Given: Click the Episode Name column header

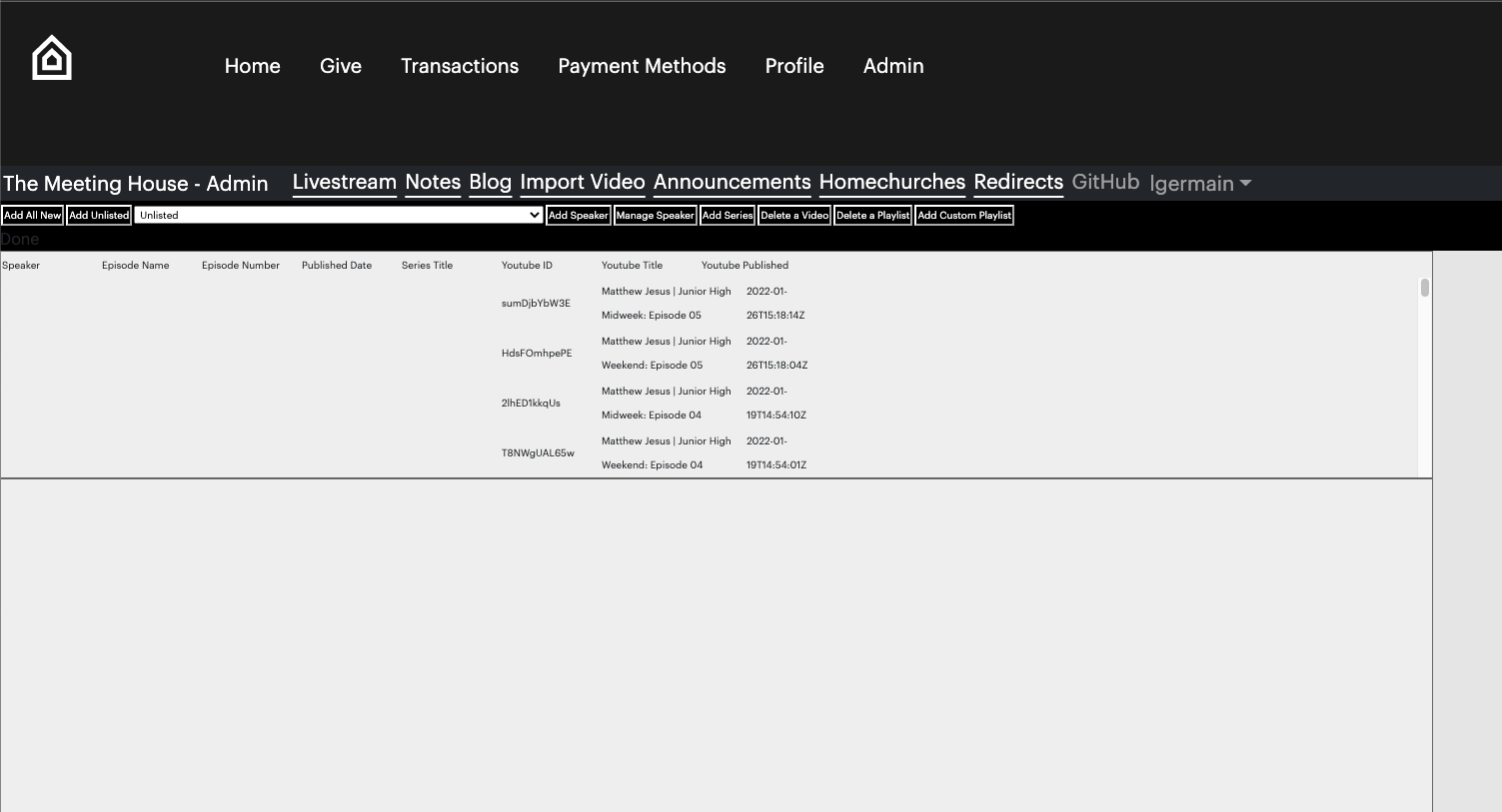Looking at the screenshot, I should point(136,266).
